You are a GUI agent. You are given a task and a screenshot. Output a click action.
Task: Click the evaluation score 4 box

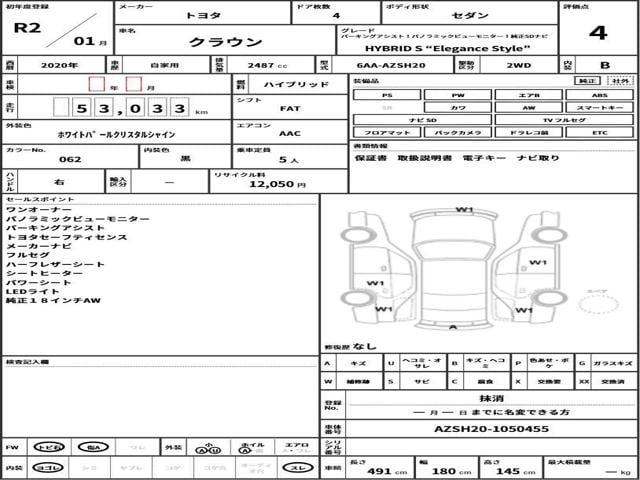597,32
